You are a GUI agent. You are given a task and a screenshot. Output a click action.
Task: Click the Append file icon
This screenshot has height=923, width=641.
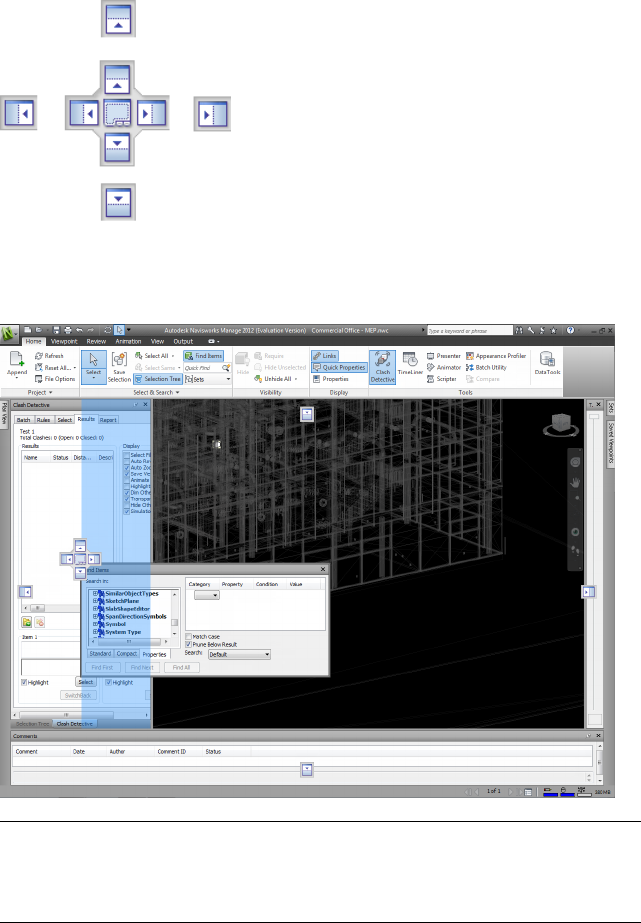click(16, 359)
